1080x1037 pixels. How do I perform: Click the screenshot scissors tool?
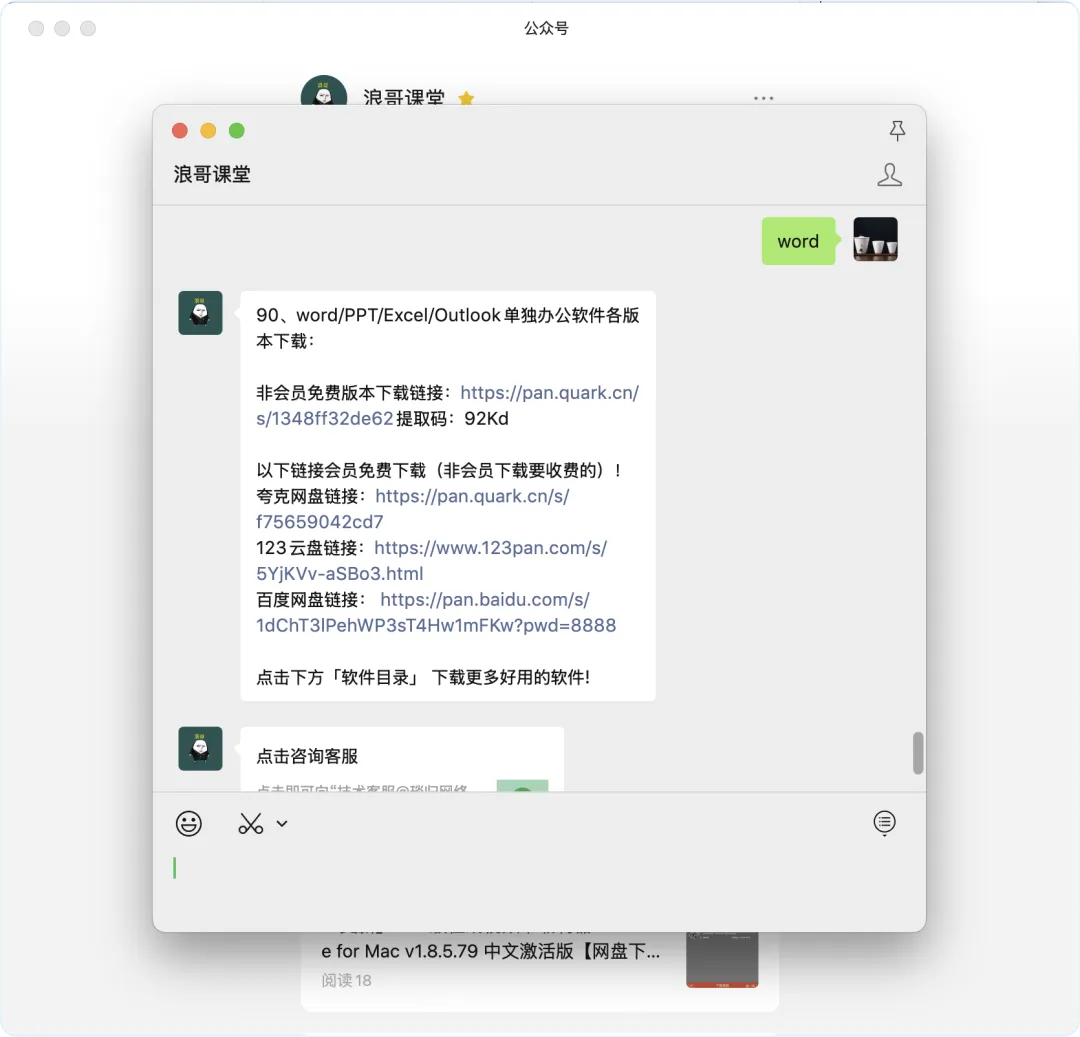pyautogui.click(x=251, y=824)
